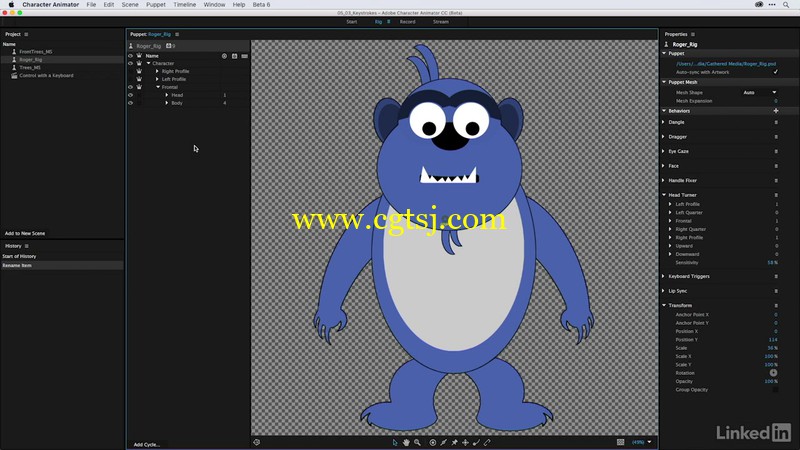This screenshot has height=450, width=800.
Task: Open the Apple menu
Action: (x=11, y=5)
